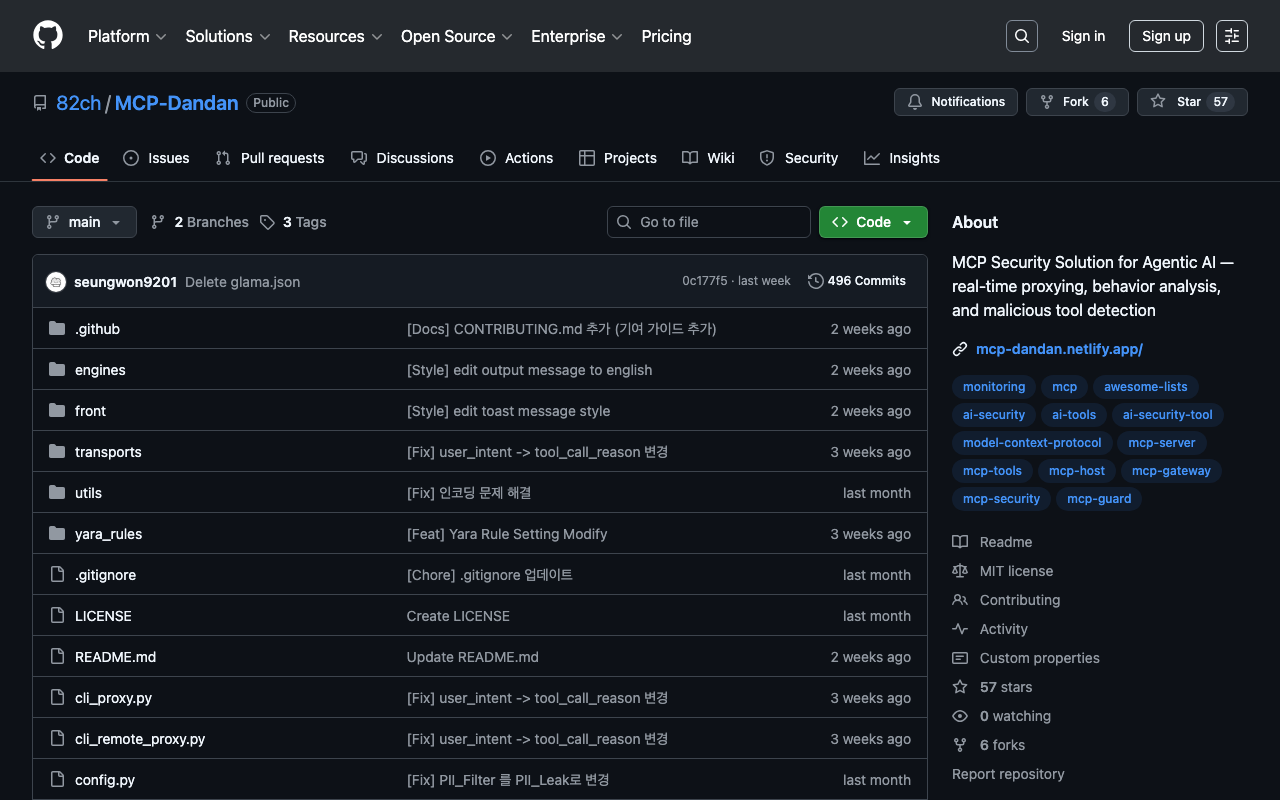Expand the main branch dropdown
The height and width of the screenshot is (800, 1280).
[x=84, y=222]
